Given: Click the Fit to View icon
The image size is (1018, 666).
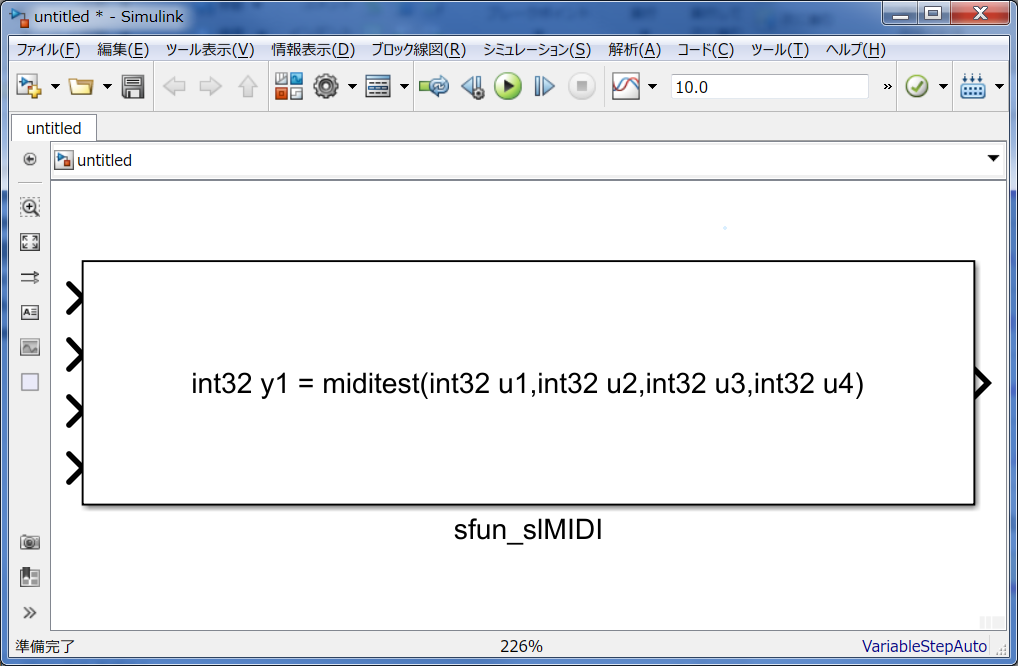Looking at the screenshot, I should pos(30,242).
